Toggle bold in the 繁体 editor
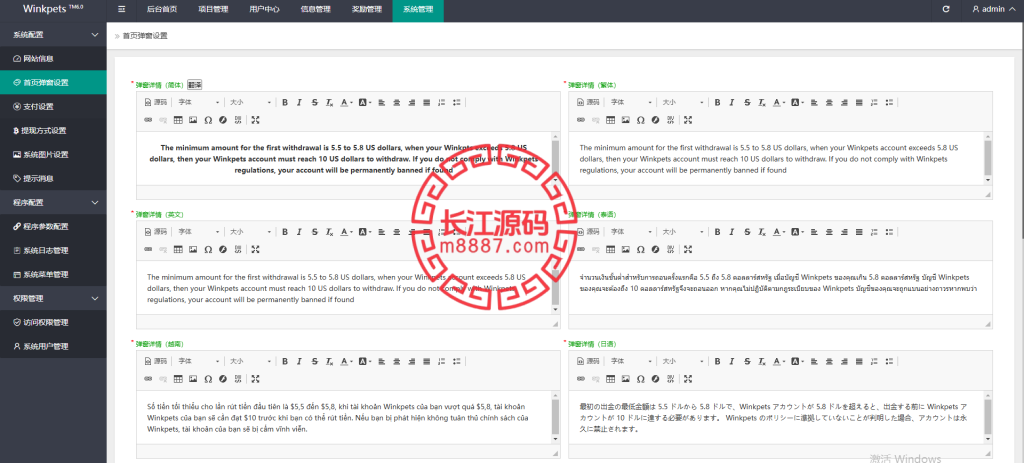 pos(718,103)
